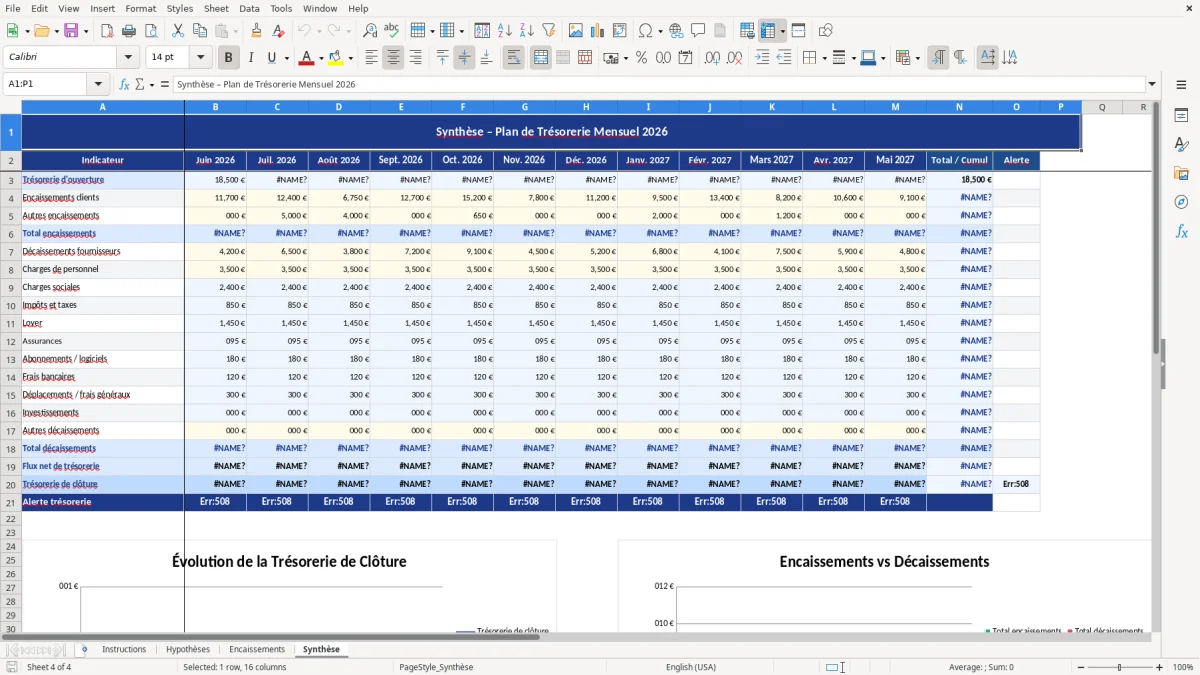Open Conditional Formatting dropdown arrow
This screenshot has height=675, width=1200.
click(x=917, y=58)
